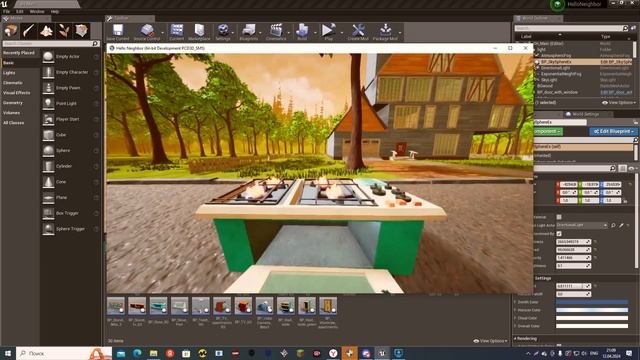The height and width of the screenshot is (360, 640).
Task: Select the Box Trigger actor icon
Action: (48, 213)
